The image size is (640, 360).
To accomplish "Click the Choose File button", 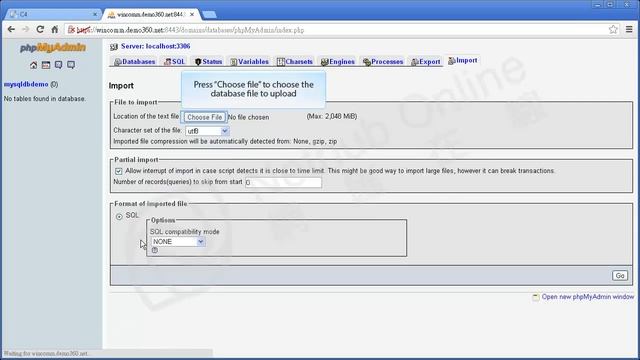I will coord(204,117).
